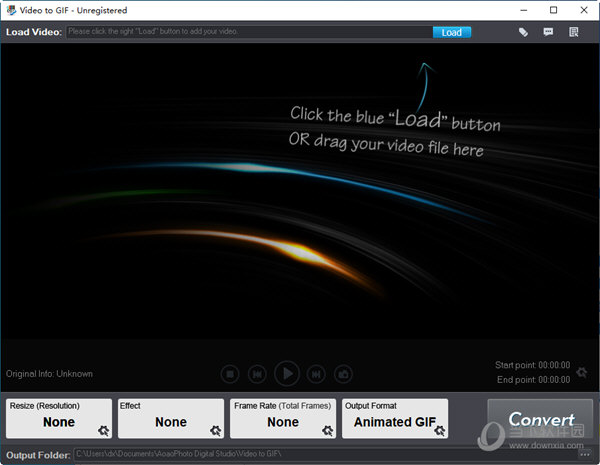
Task: Maximize the Video to GIF window
Action: coord(553,10)
